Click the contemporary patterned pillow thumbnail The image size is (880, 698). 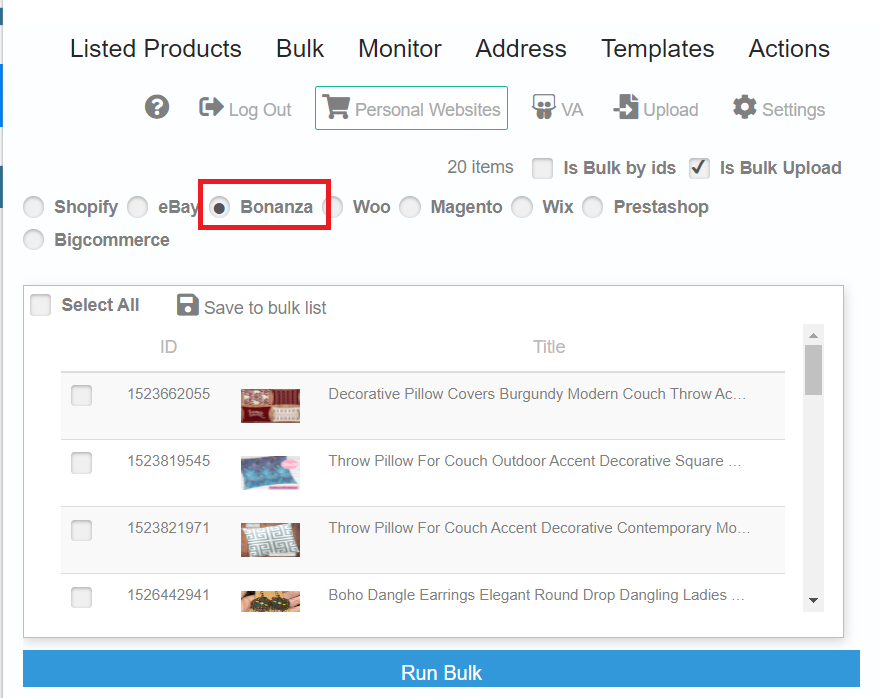pyautogui.click(x=270, y=540)
